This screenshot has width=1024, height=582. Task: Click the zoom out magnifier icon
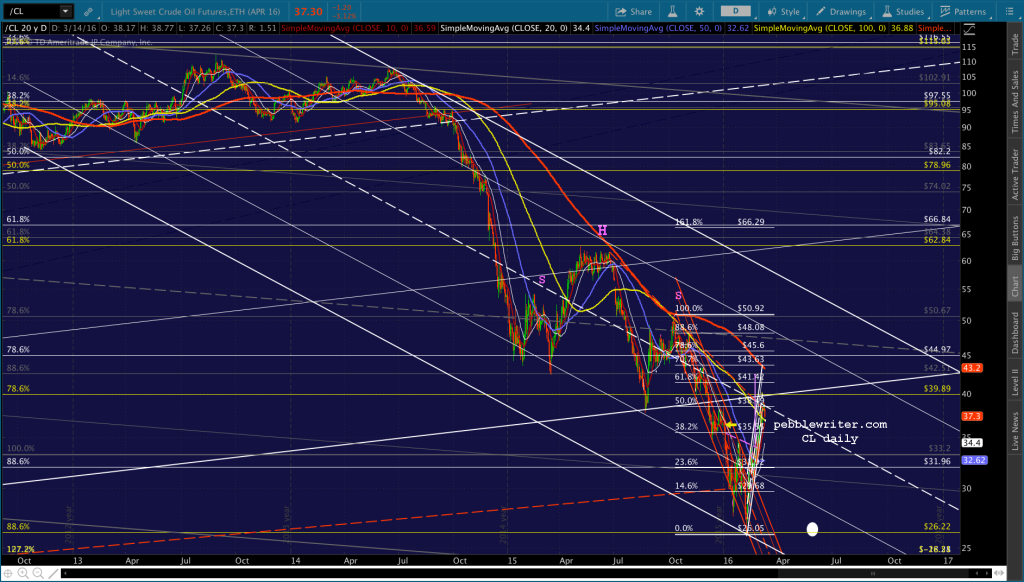(x=39, y=574)
